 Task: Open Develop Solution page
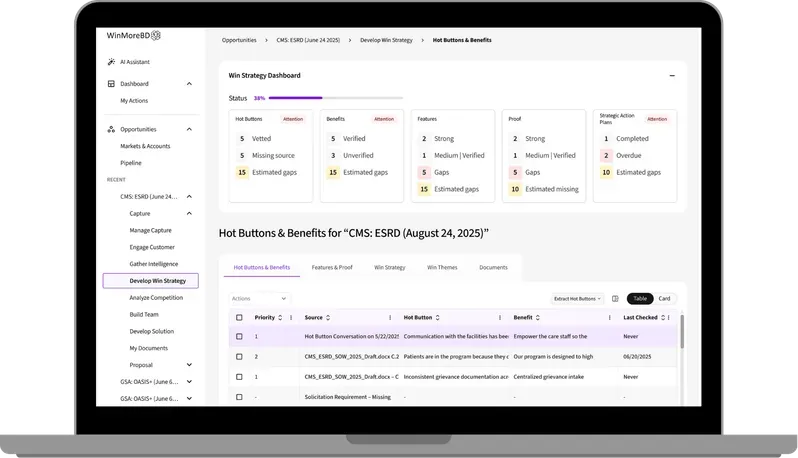coord(152,331)
